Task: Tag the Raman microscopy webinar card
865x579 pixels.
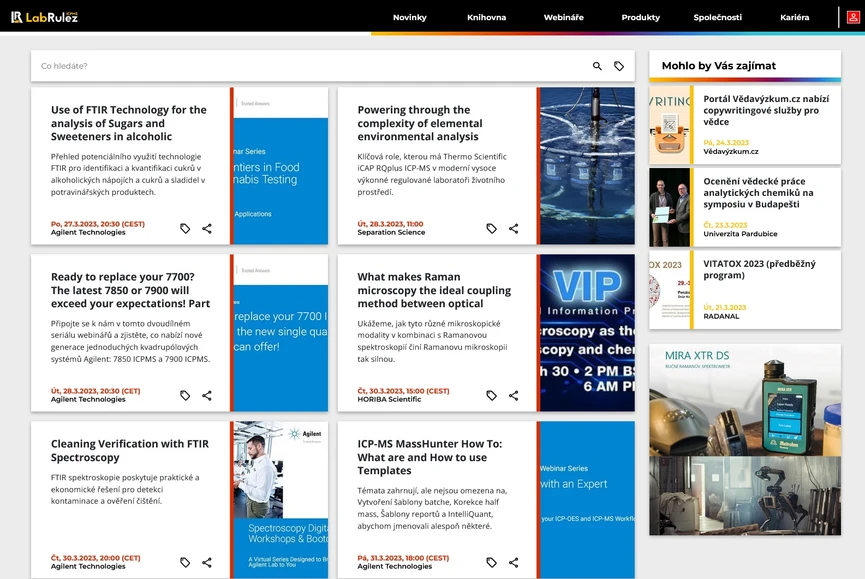Action: (x=492, y=395)
